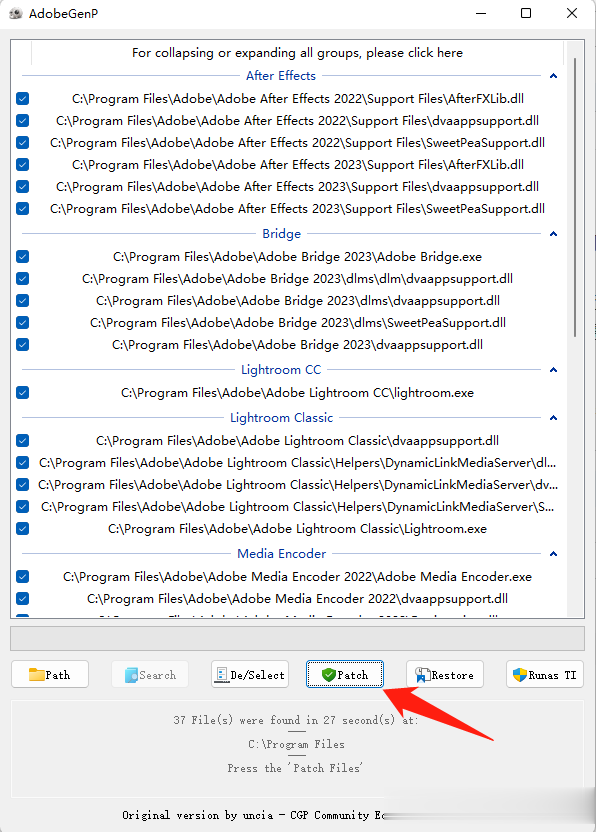Uncheck After Effects 2023 AfterFXLib.dll
Image resolution: width=596 pixels, height=832 pixels.
click(22, 165)
